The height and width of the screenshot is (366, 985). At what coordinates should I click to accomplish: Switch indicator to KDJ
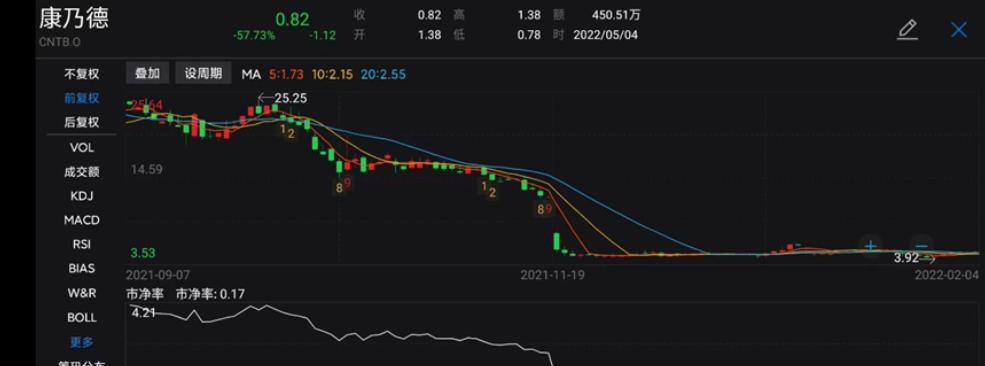pyautogui.click(x=82, y=196)
